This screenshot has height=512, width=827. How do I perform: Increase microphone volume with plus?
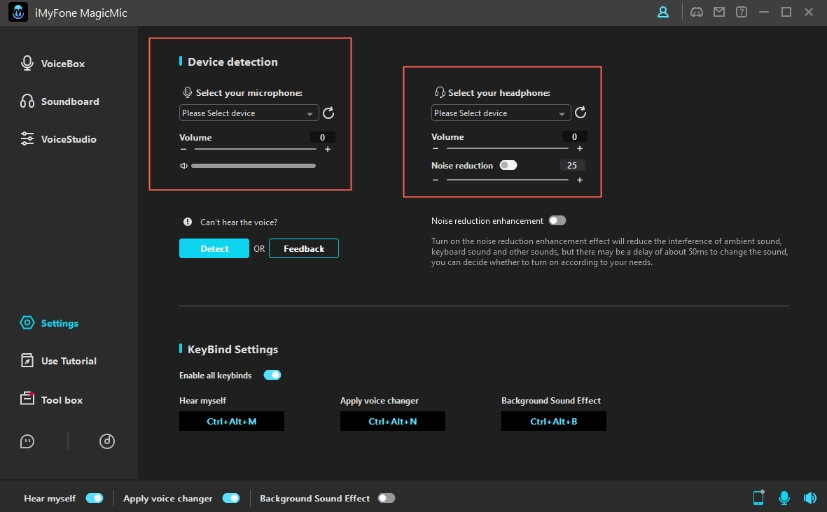pos(328,150)
